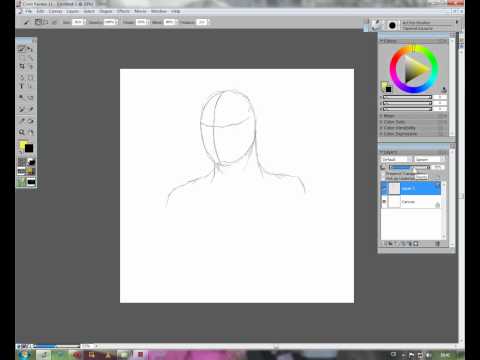This screenshot has height=360, width=480.
Task: Select the Canvas layer row
Action: (411, 202)
